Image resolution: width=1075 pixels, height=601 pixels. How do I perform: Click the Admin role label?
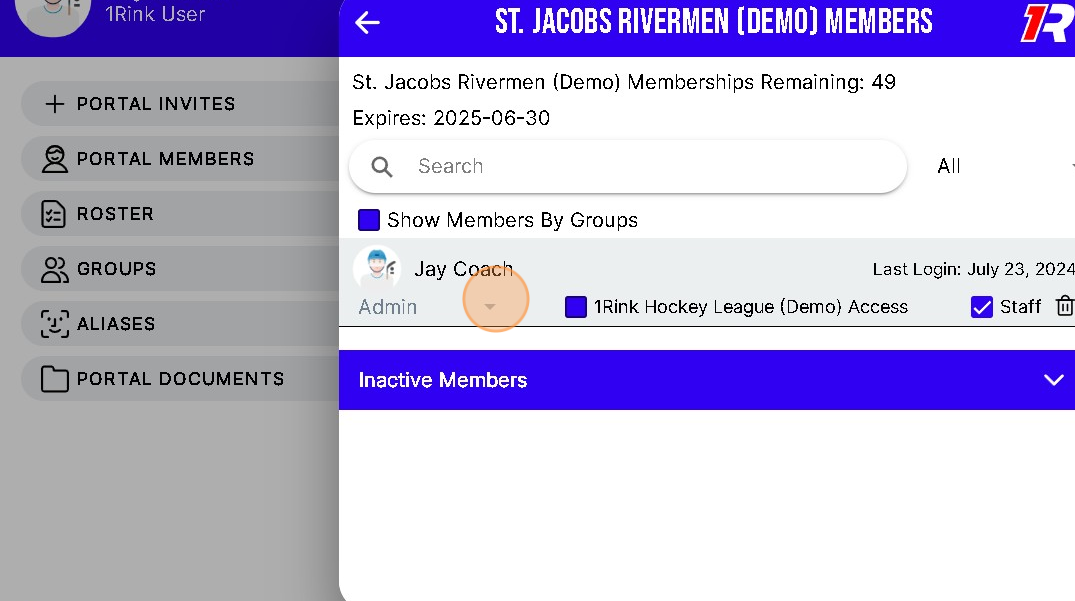click(x=387, y=307)
